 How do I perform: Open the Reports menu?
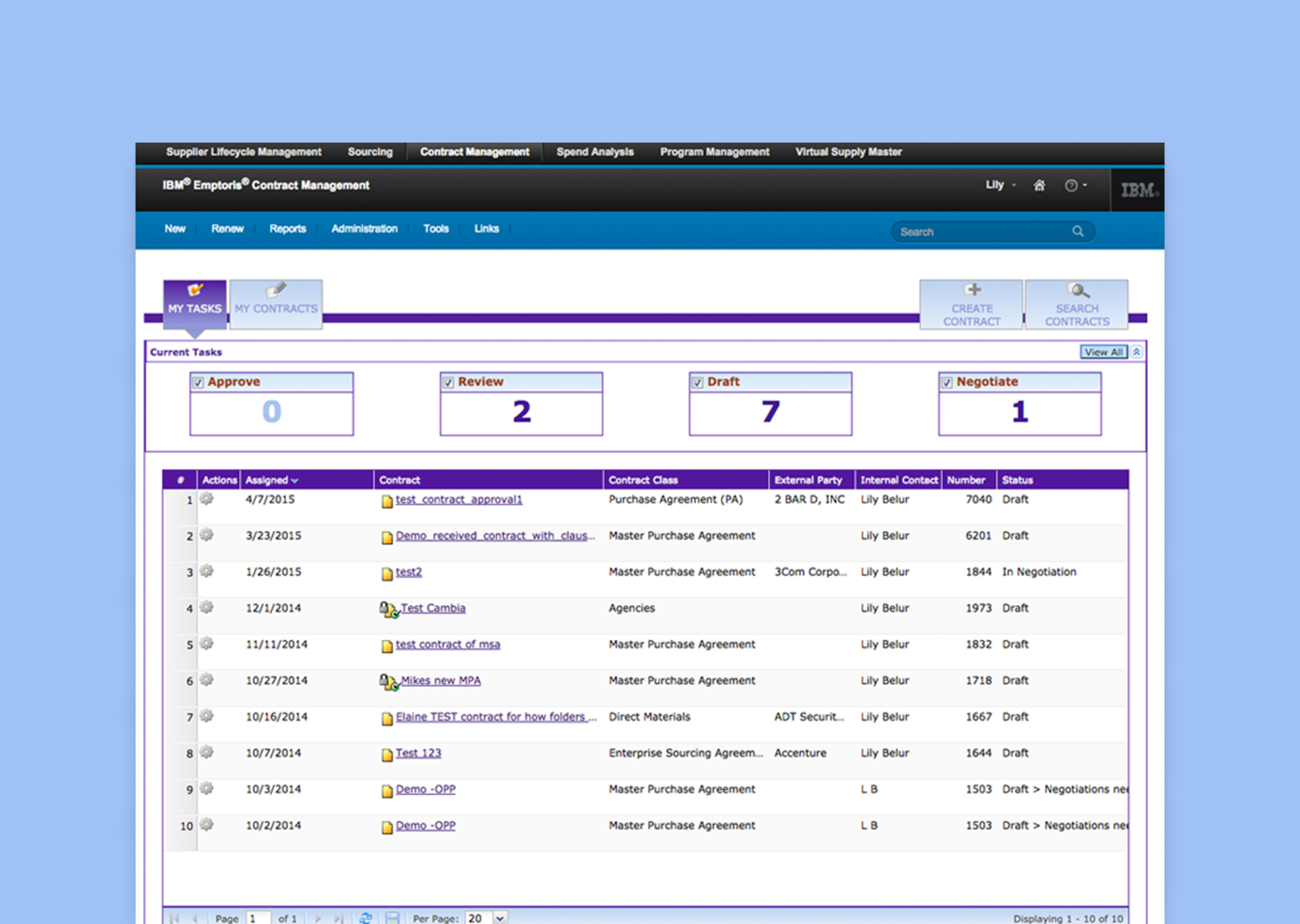pyautogui.click(x=288, y=229)
